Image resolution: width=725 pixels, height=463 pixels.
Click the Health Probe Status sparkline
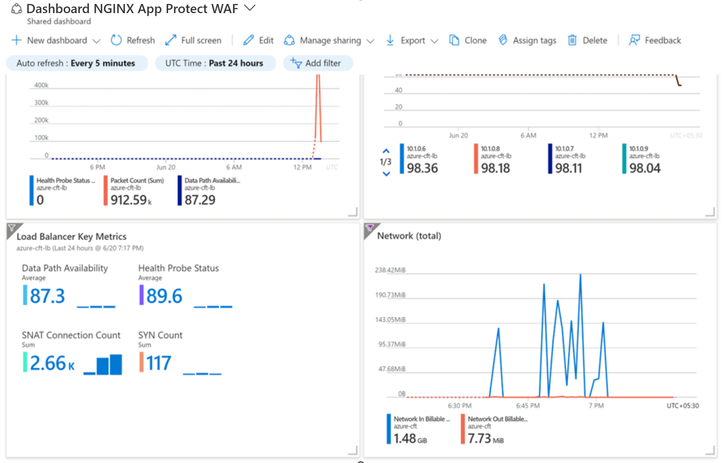[x=213, y=306]
